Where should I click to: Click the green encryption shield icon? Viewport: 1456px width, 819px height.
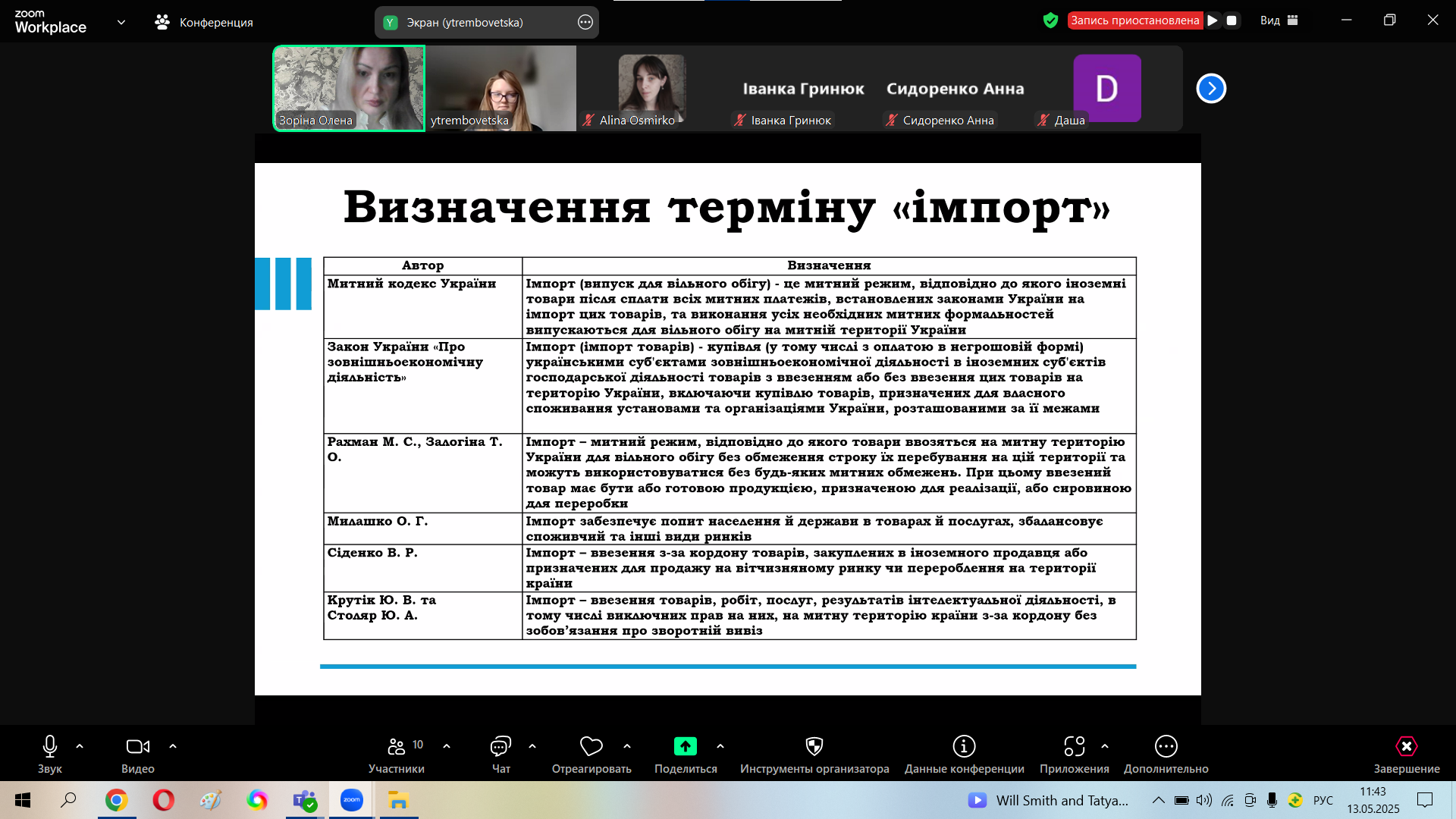[x=1050, y=20]
